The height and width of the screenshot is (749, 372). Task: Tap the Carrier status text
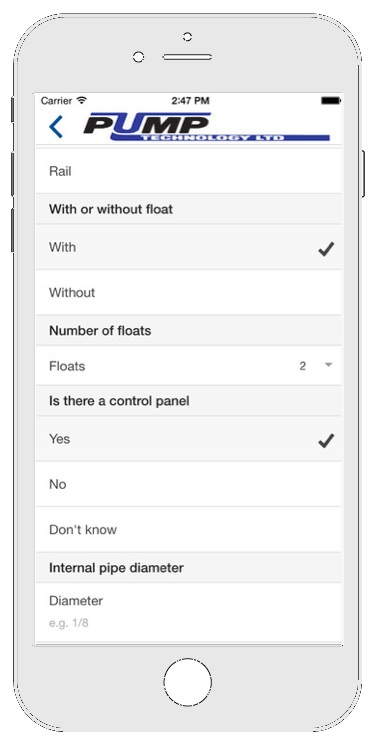tap(56, 101)
